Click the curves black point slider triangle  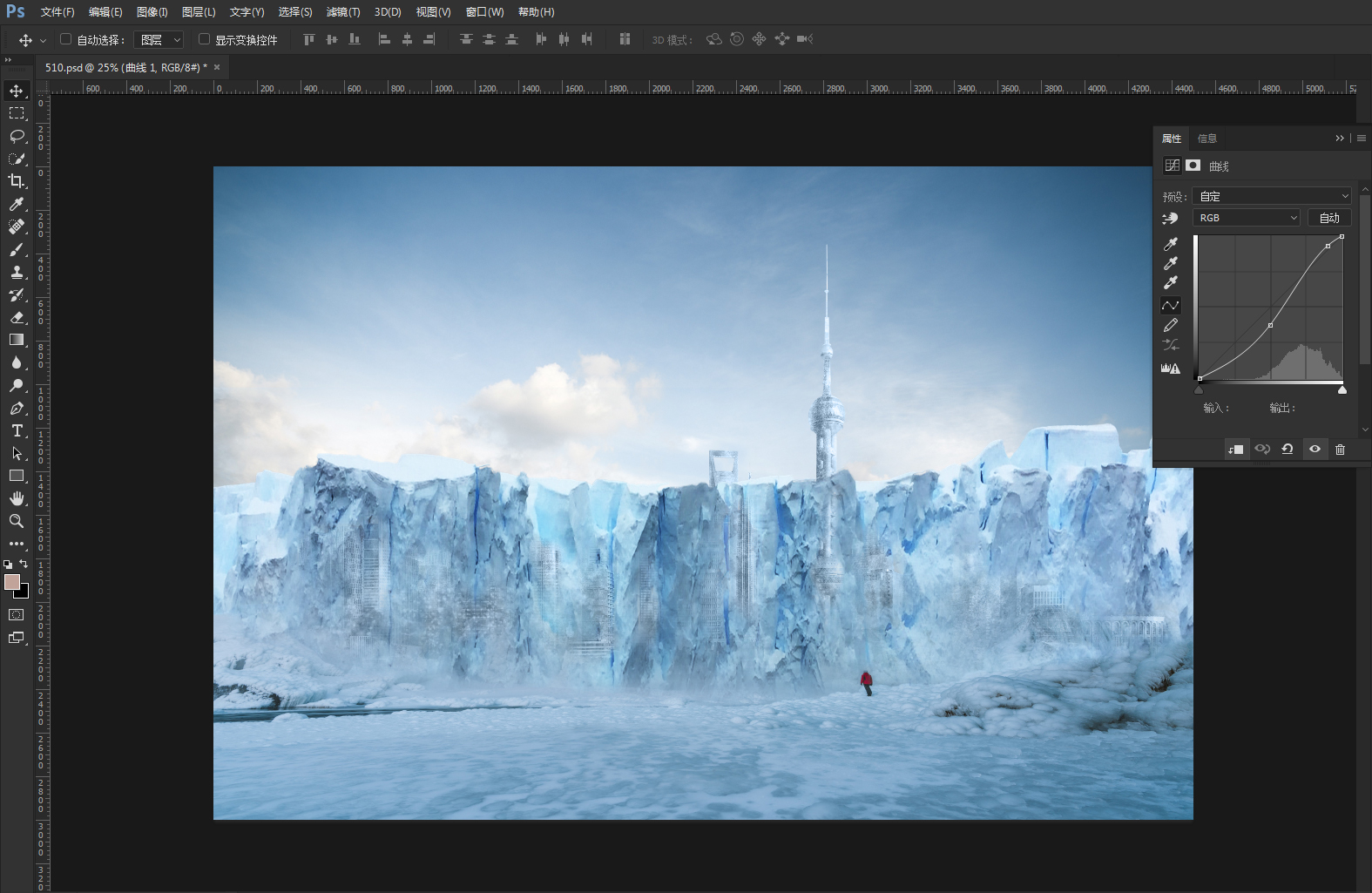click(x=1199, y=389)
